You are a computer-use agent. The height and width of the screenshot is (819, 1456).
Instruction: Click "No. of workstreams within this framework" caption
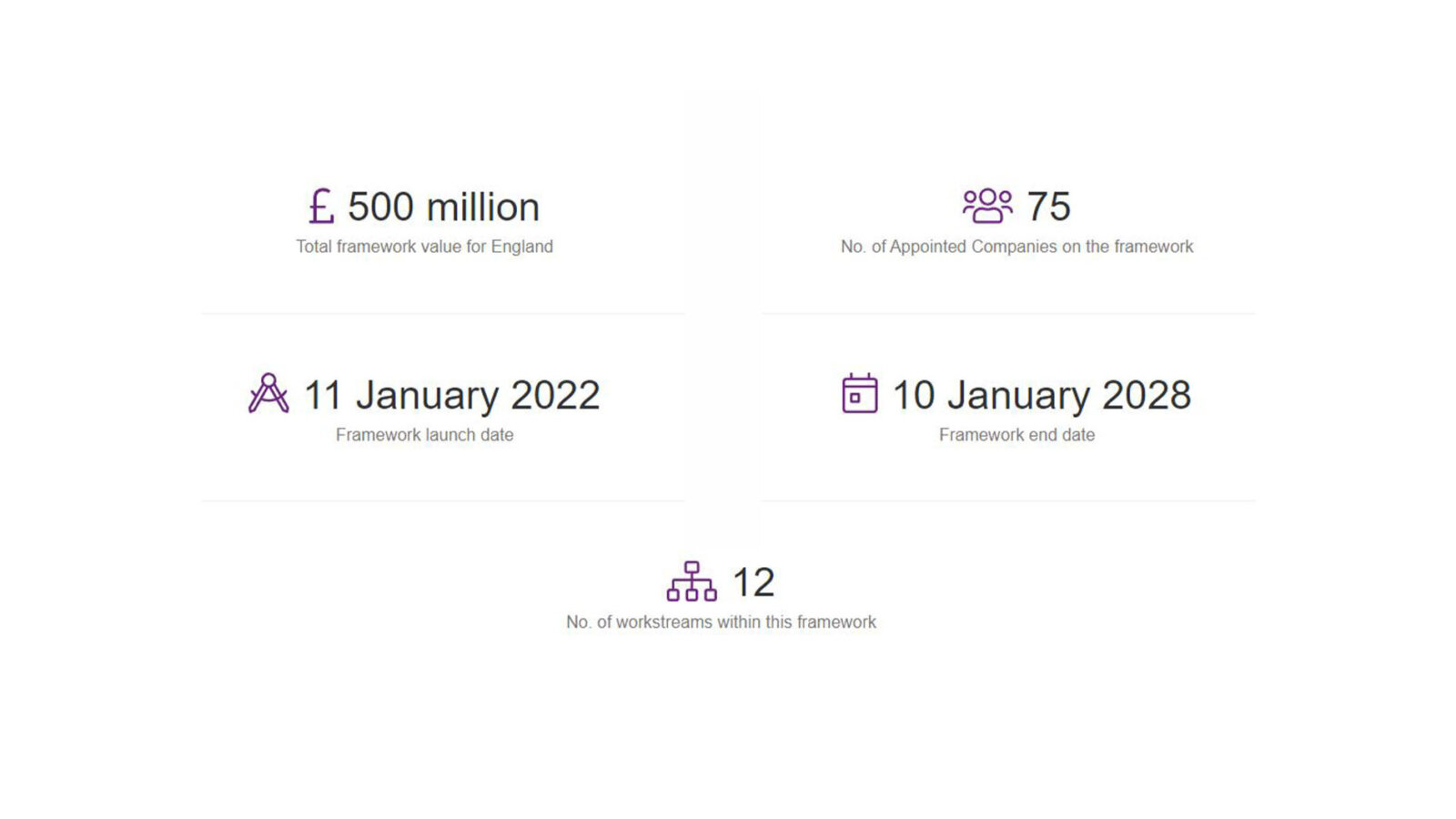[x=721, y=622]
